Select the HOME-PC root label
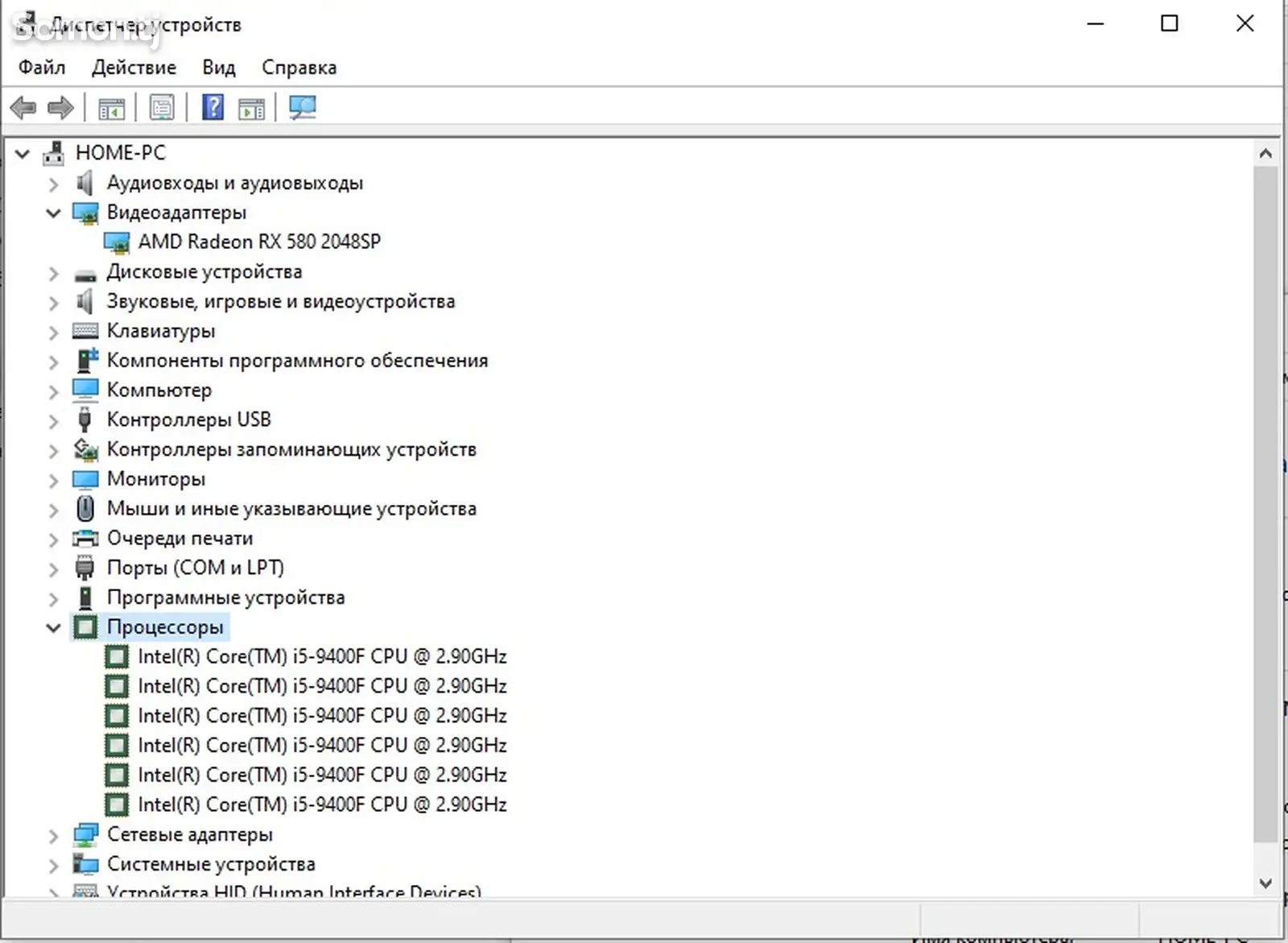The image size is (1288, 943). [121, 153]
